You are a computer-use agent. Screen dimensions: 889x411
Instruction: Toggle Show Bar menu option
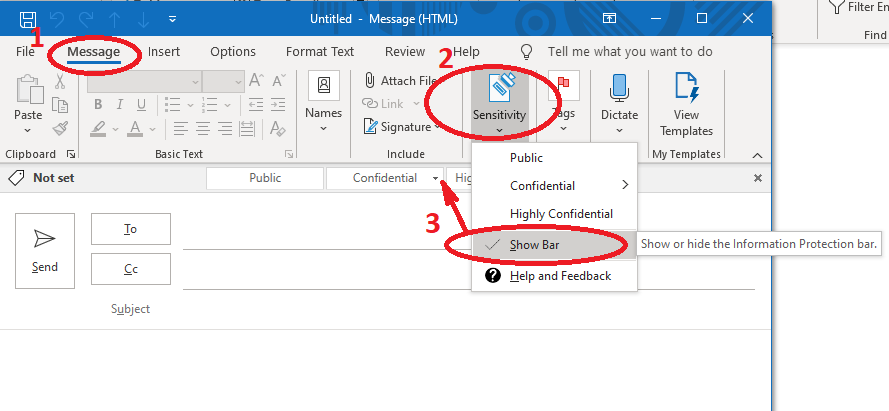tap(554, 245)
